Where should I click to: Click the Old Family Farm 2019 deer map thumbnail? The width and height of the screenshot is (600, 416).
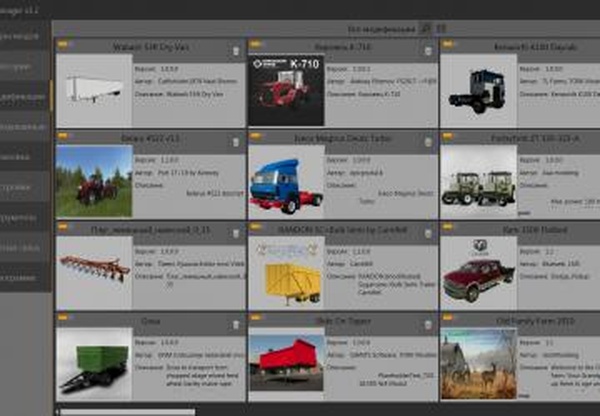pos(479,364)
